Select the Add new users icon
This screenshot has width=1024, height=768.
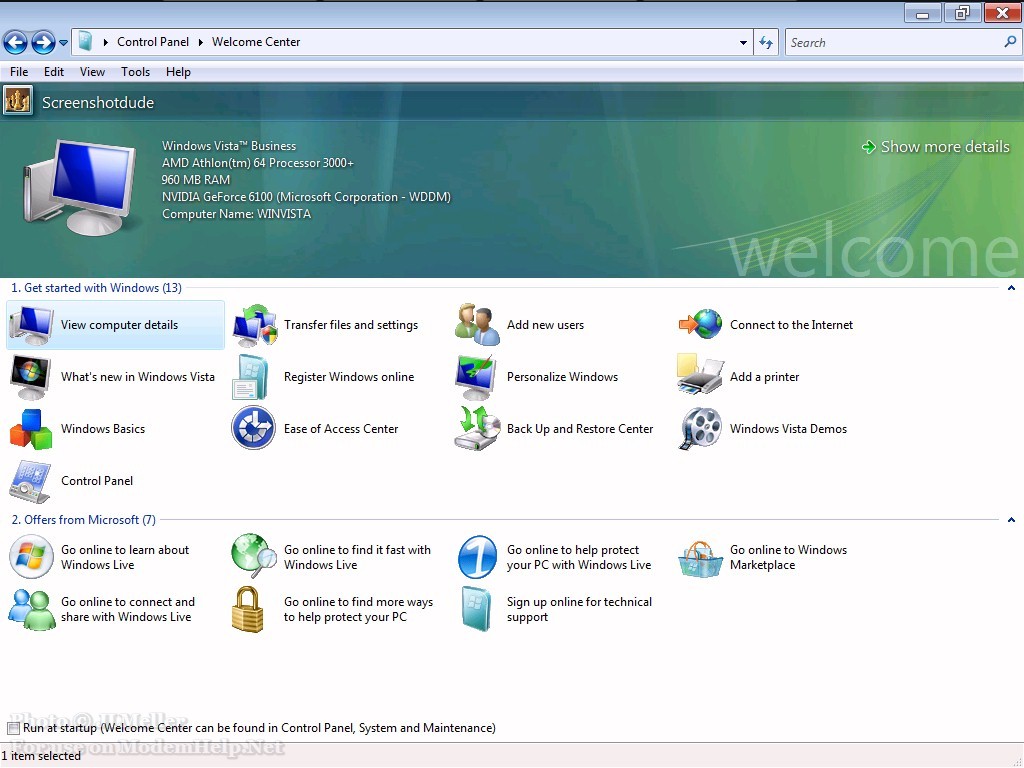pos(477,325)
